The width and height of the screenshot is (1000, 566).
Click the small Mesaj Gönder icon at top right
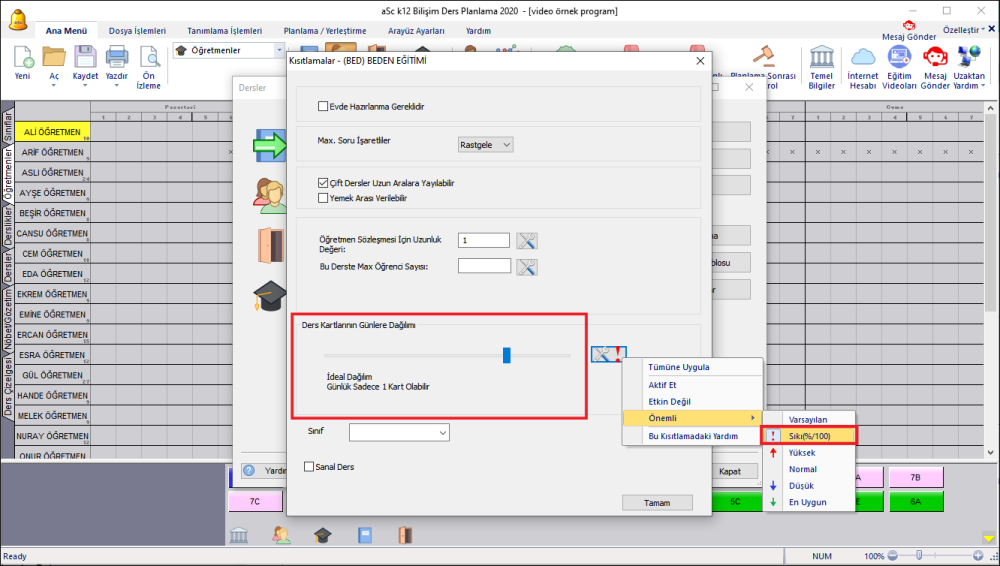tap(909, 26)
